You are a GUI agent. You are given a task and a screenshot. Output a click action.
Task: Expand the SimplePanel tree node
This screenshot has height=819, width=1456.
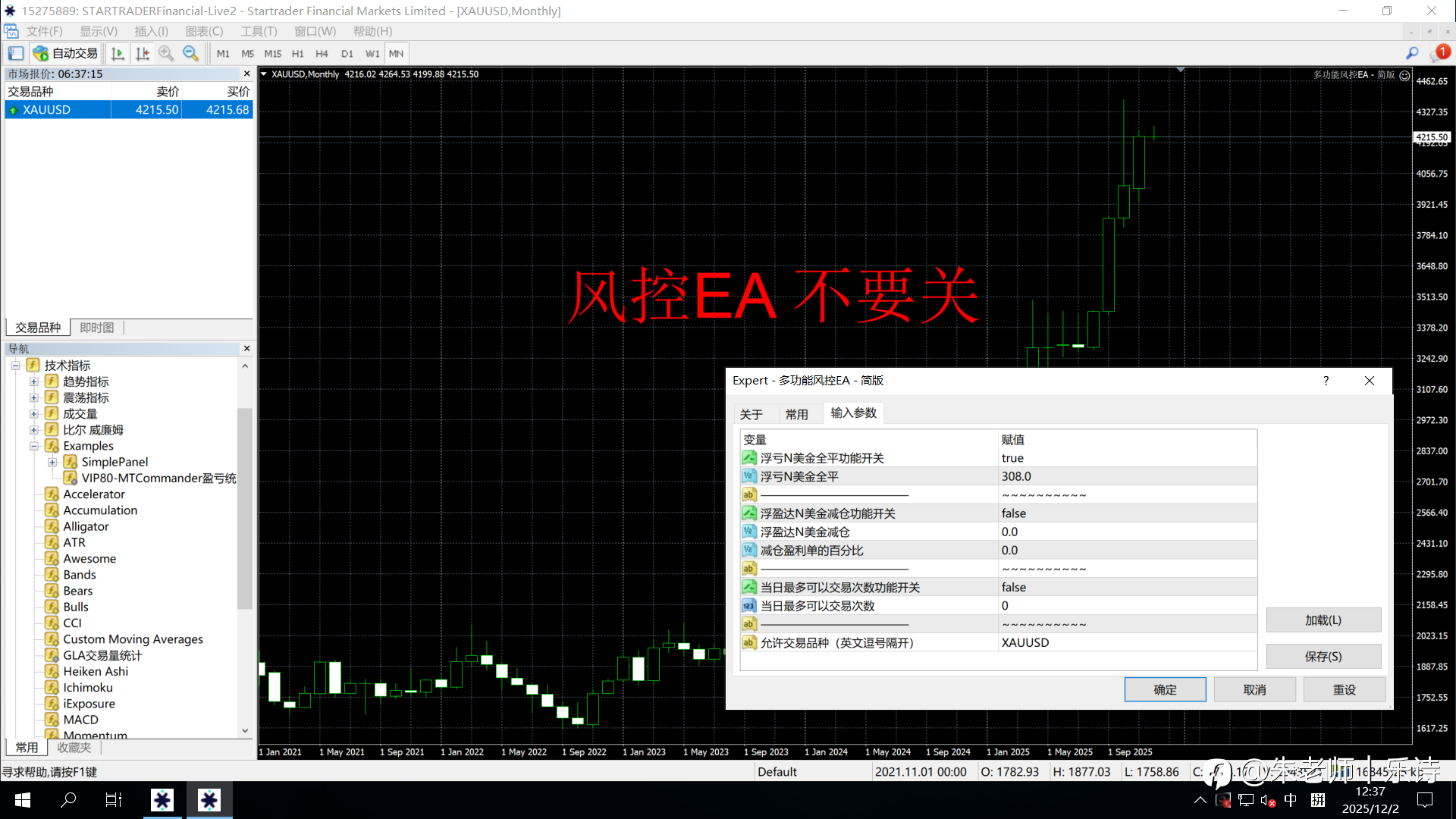(x=52, y=462)
